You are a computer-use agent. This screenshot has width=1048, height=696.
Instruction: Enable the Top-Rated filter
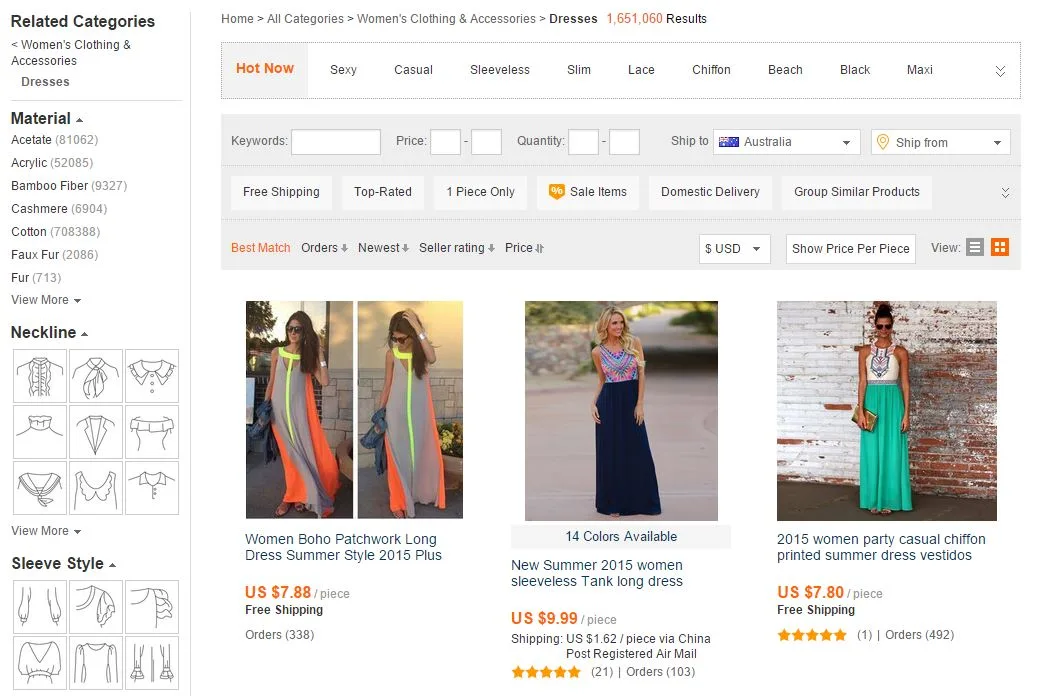click(x=383, y=192)
